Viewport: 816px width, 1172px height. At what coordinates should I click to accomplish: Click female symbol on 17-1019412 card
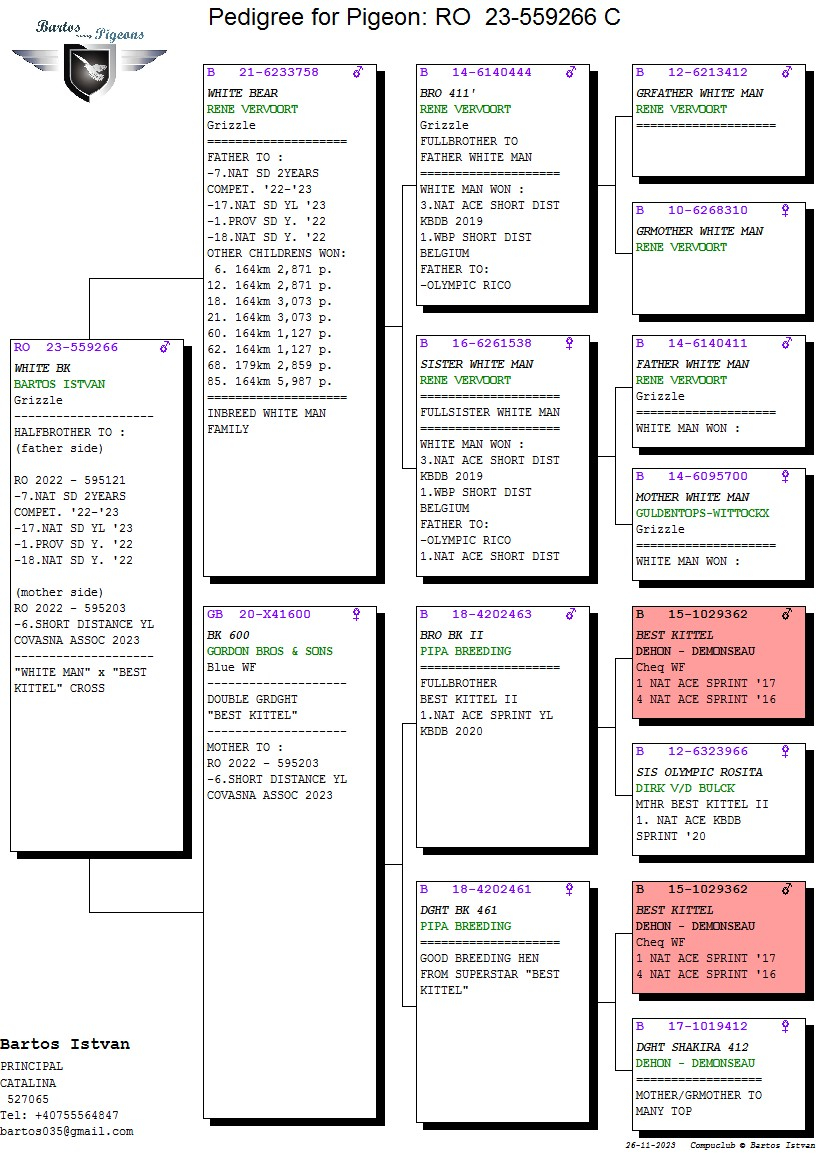click(785, 1026)
